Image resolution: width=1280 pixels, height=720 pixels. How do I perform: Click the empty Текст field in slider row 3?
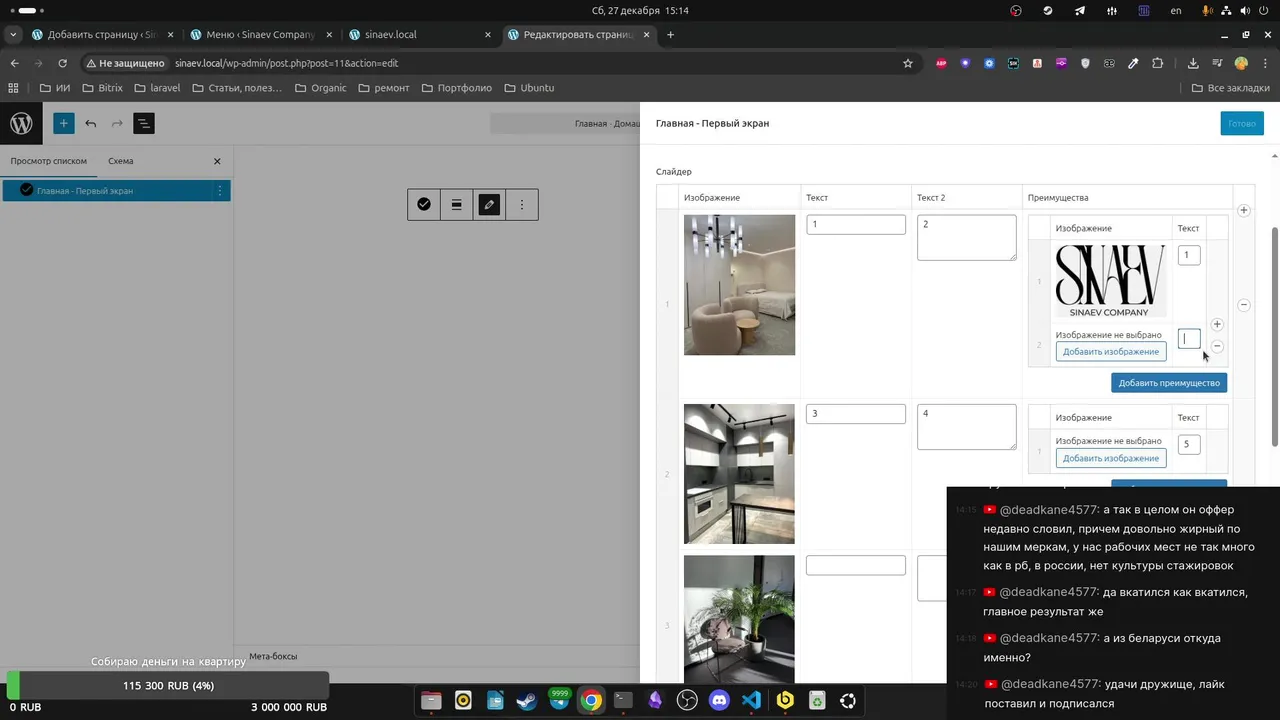pos(856,565)
